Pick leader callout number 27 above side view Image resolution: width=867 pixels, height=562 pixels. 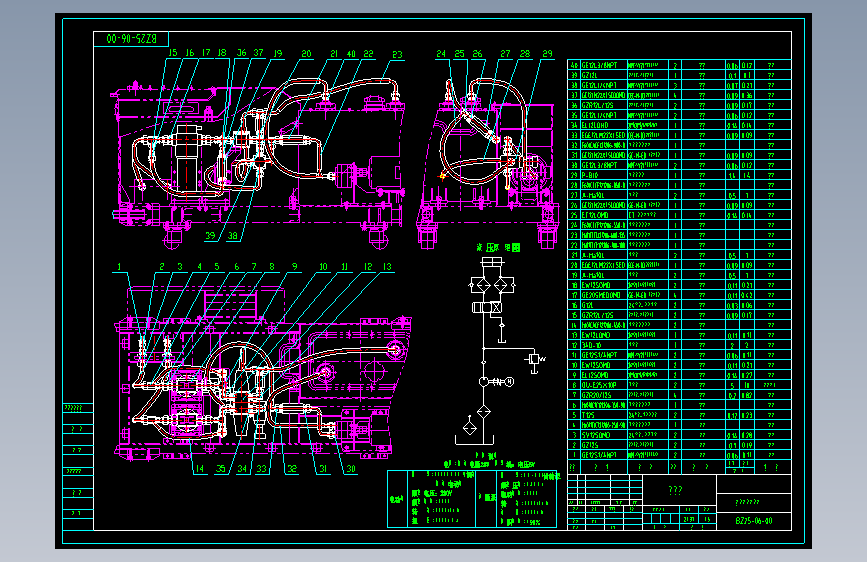click(505, 54)
